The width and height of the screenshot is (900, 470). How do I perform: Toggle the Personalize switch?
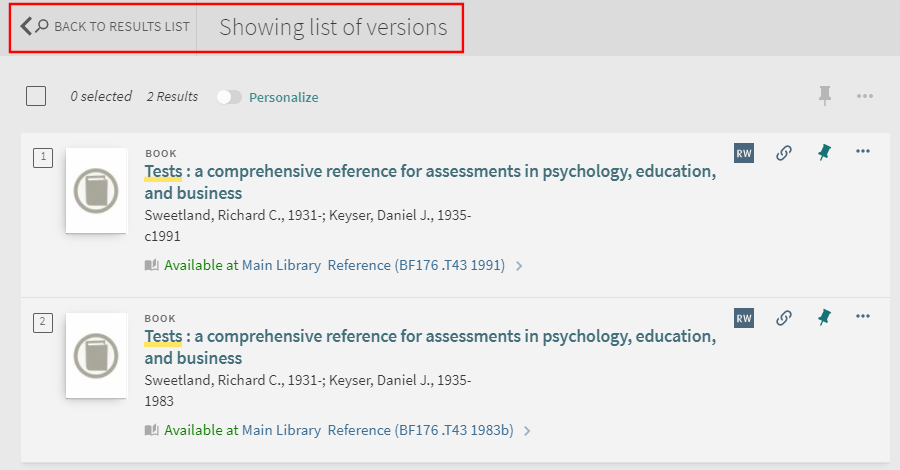pos(229,97)
